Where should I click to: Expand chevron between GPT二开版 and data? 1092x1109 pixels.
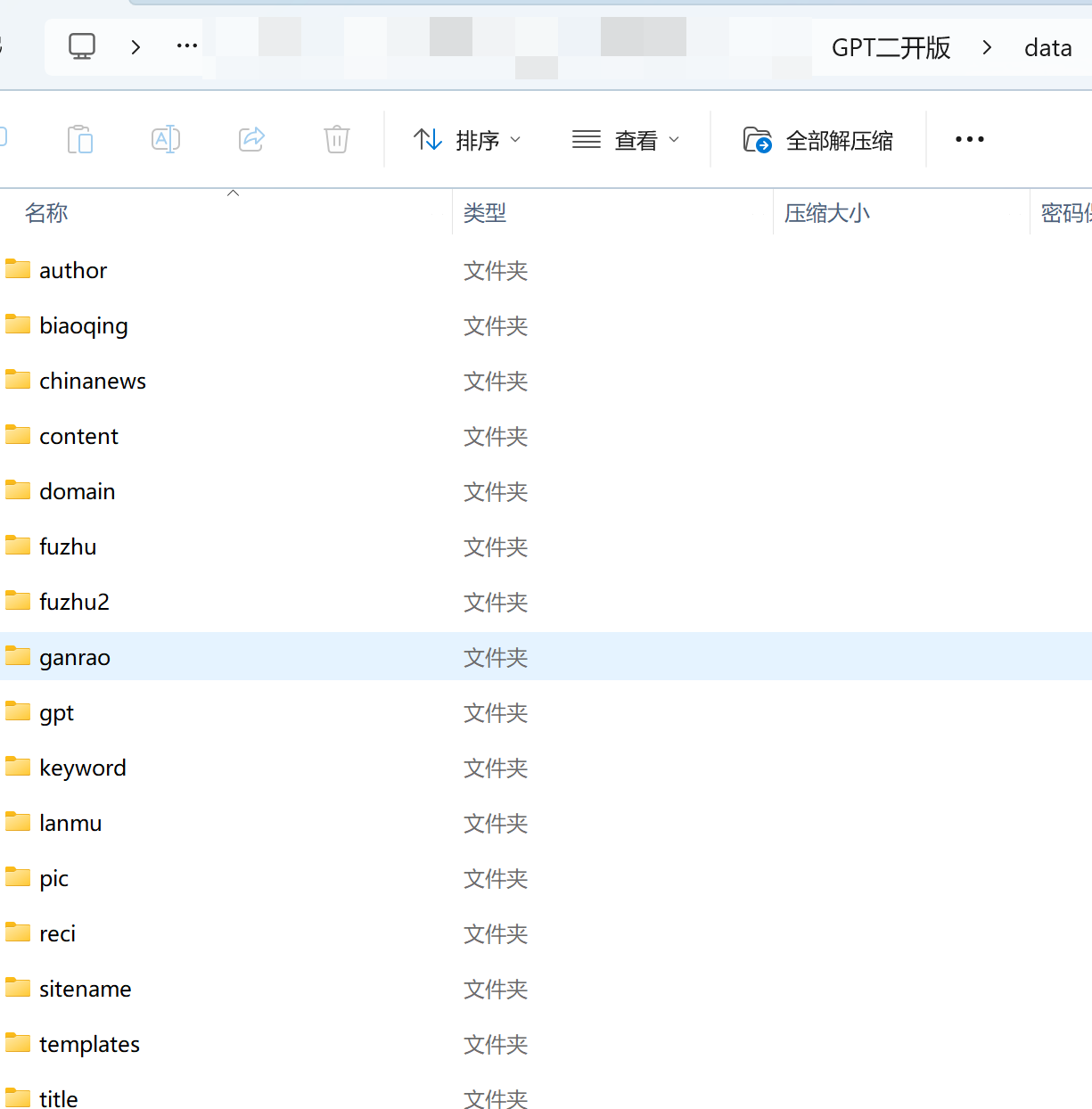pyautogui.click(x=987, y=47)
